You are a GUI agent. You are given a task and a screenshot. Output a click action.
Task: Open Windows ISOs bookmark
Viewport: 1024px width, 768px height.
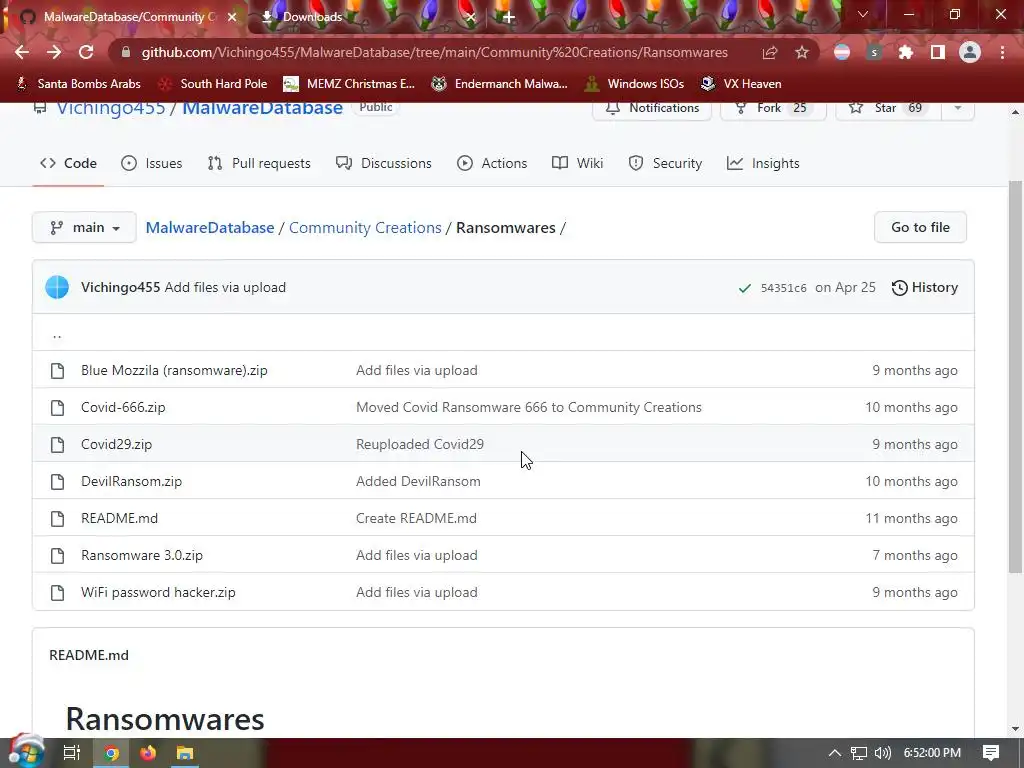[x=634, y=84]
